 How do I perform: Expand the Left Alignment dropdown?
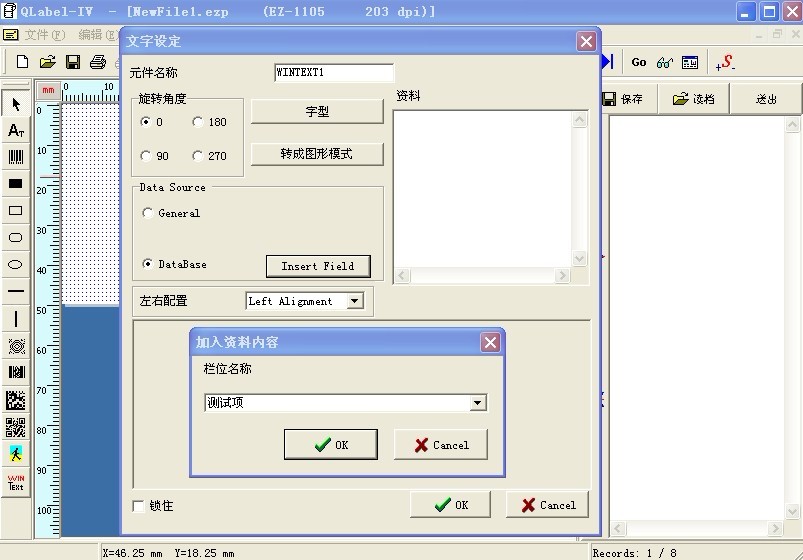pos(354,301)
